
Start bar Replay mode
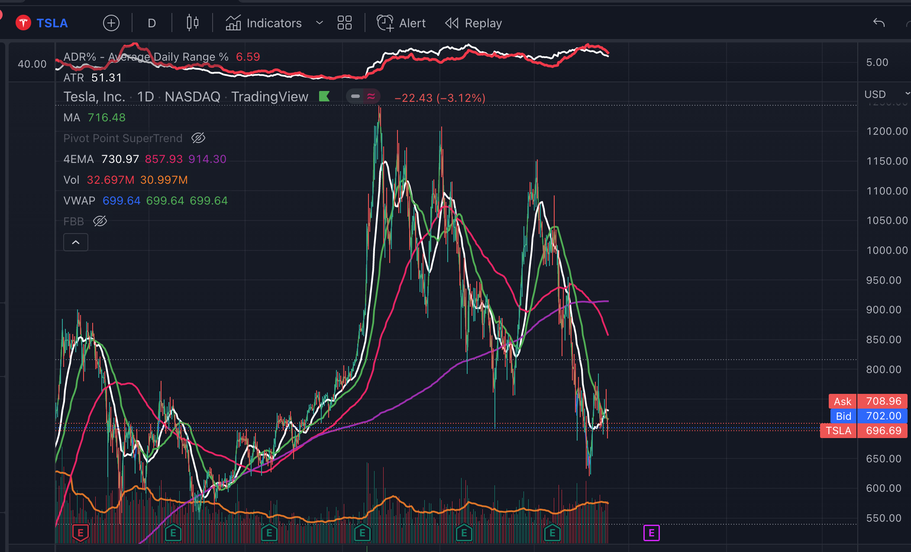[474, 23]
